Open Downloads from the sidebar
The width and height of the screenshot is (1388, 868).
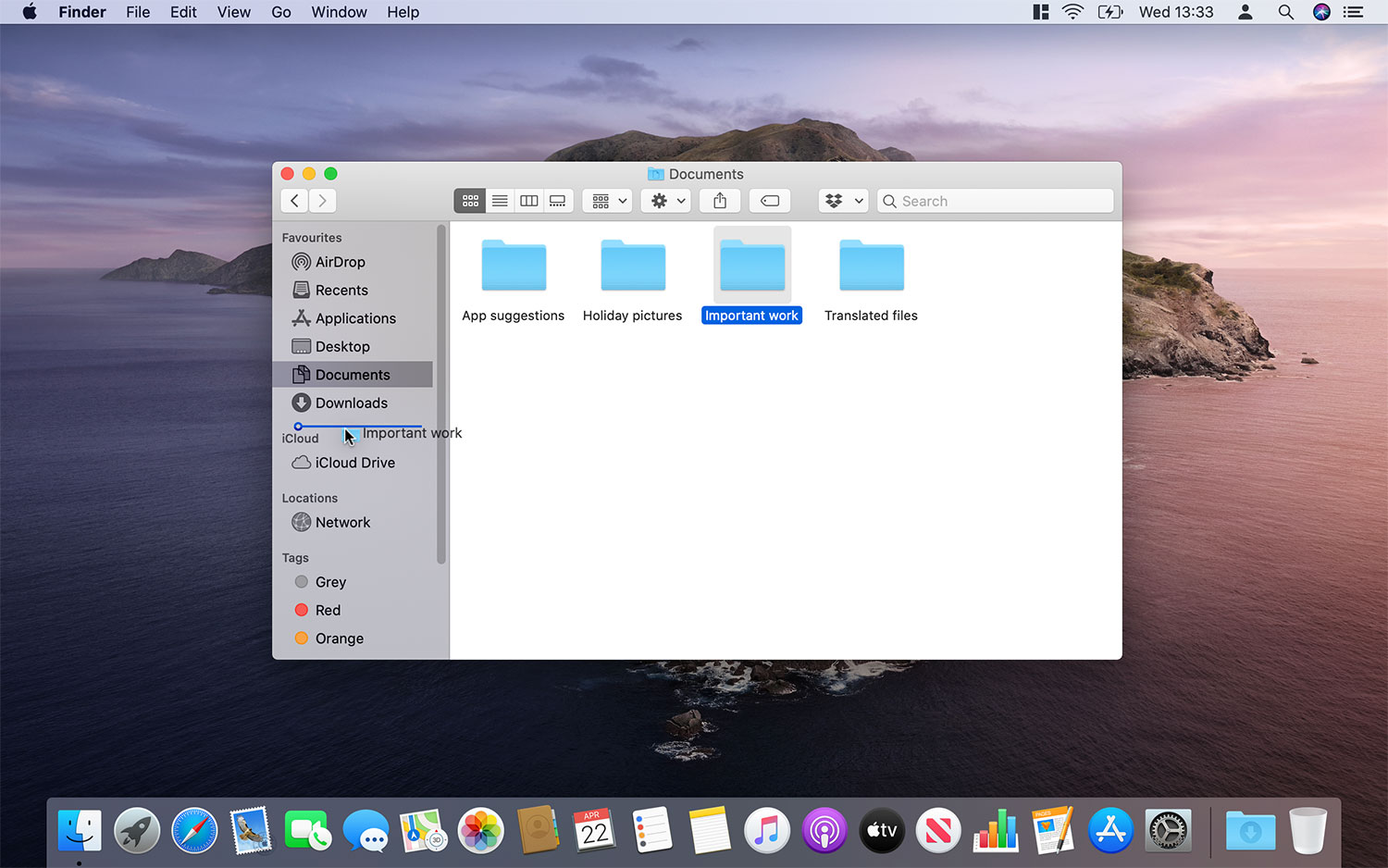point(351,403)
